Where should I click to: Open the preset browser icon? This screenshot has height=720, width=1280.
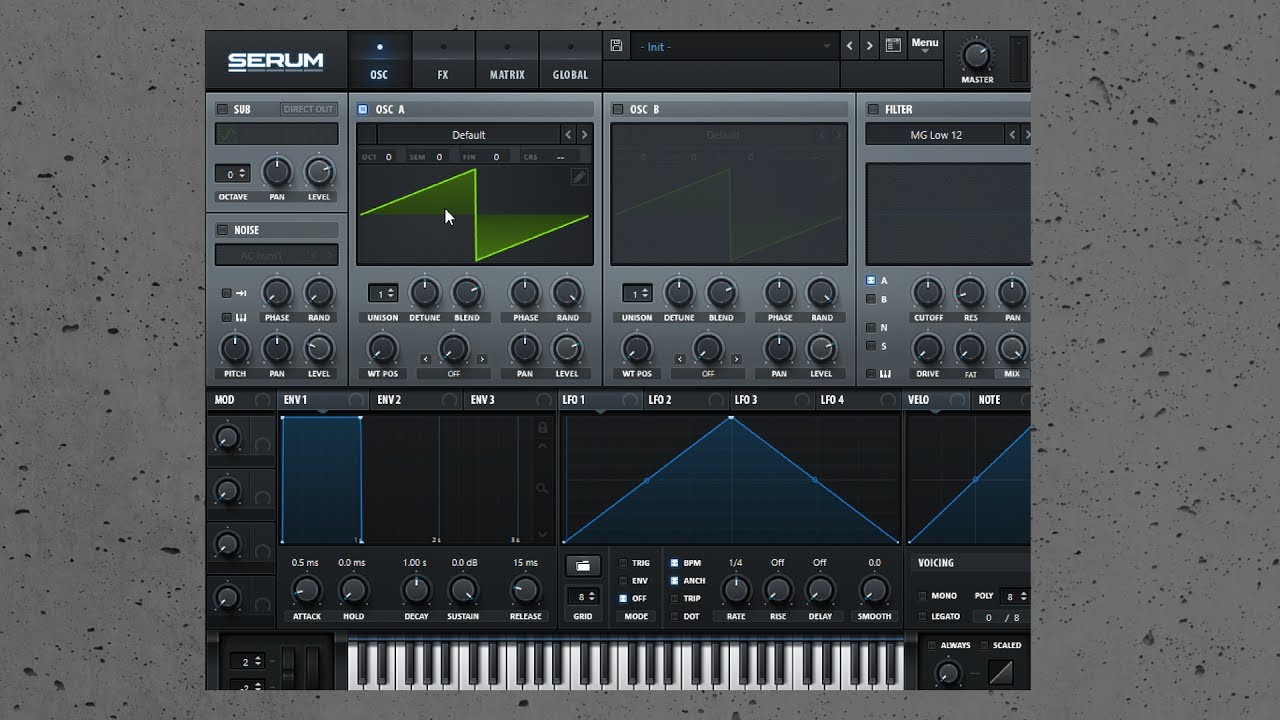click(893, 46)
